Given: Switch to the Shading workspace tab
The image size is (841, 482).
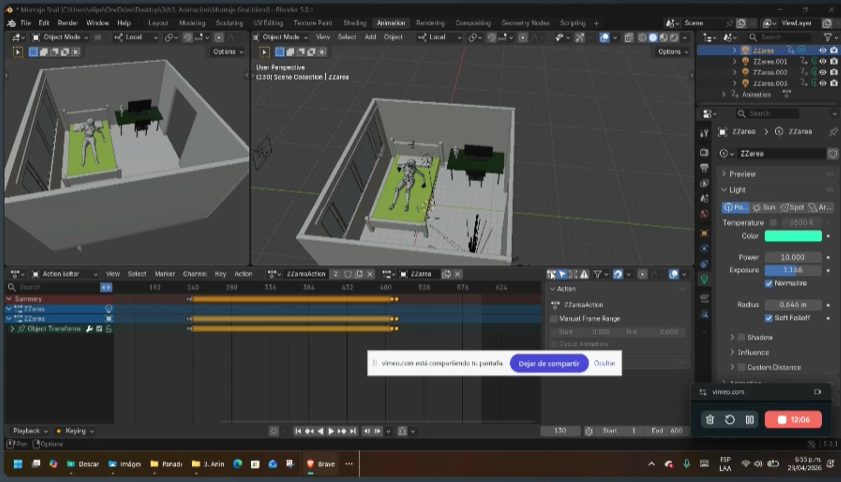Looking at the screenshot, I should pyautogui.click(x=354, y=22).
